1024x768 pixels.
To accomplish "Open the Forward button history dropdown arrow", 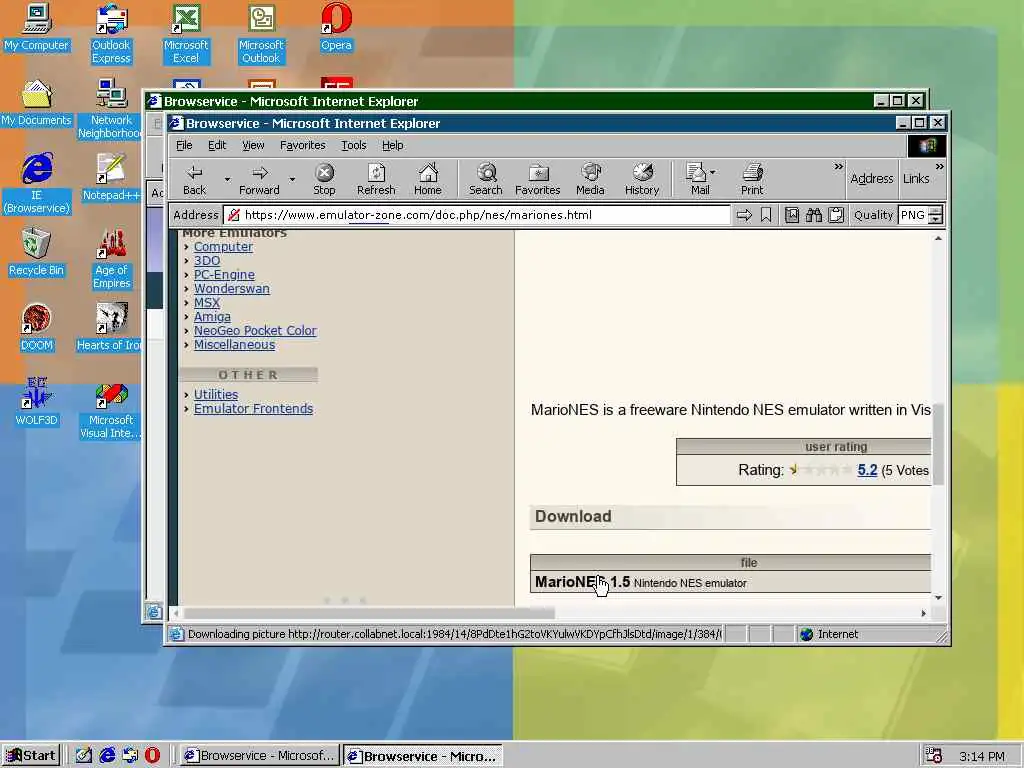I will [x=292, y=179].
